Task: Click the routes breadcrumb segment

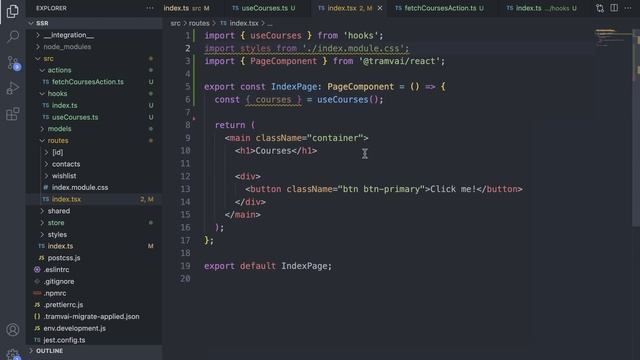Action: click(199, 23)
